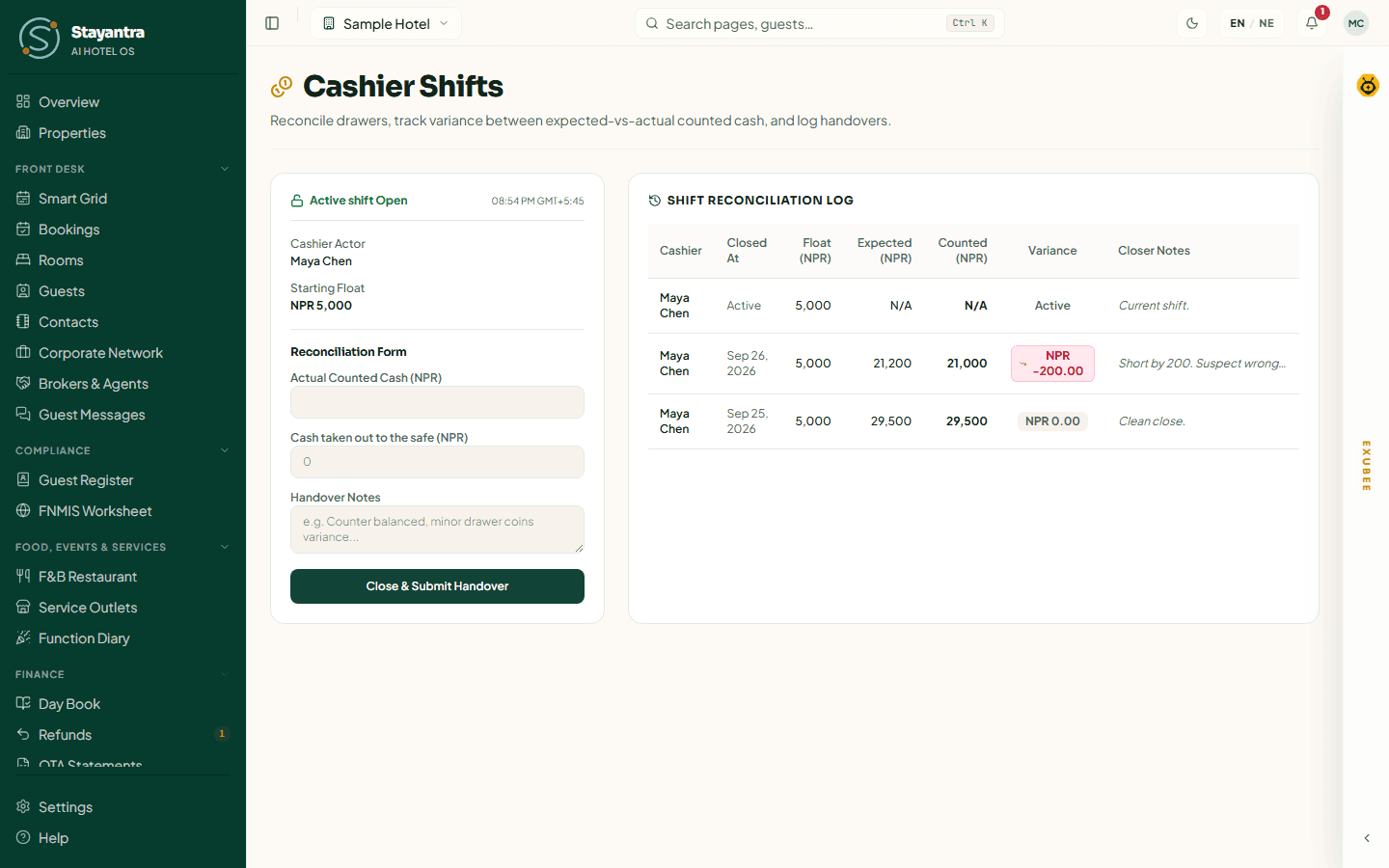Viewport: 1389px width, 868px height.
Task: Open the MC user avatar menu
Action: click(1356, 23)
